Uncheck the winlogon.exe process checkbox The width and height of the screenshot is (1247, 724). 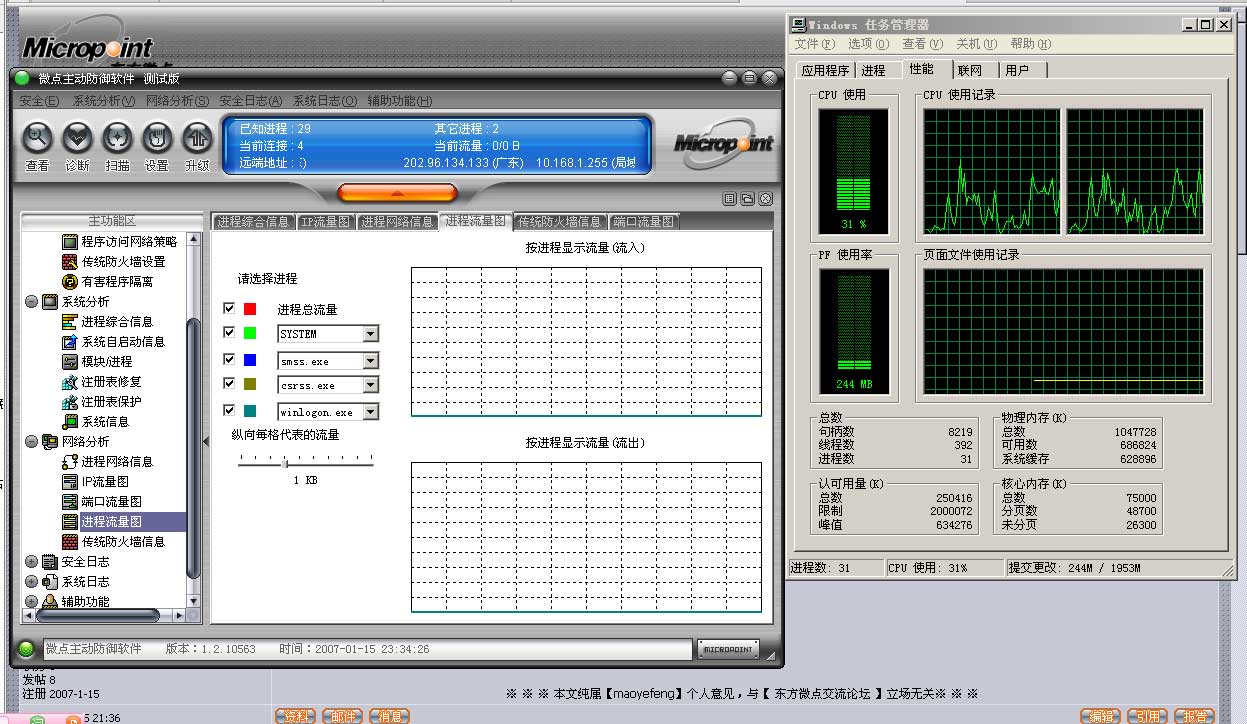coord(229,410)
